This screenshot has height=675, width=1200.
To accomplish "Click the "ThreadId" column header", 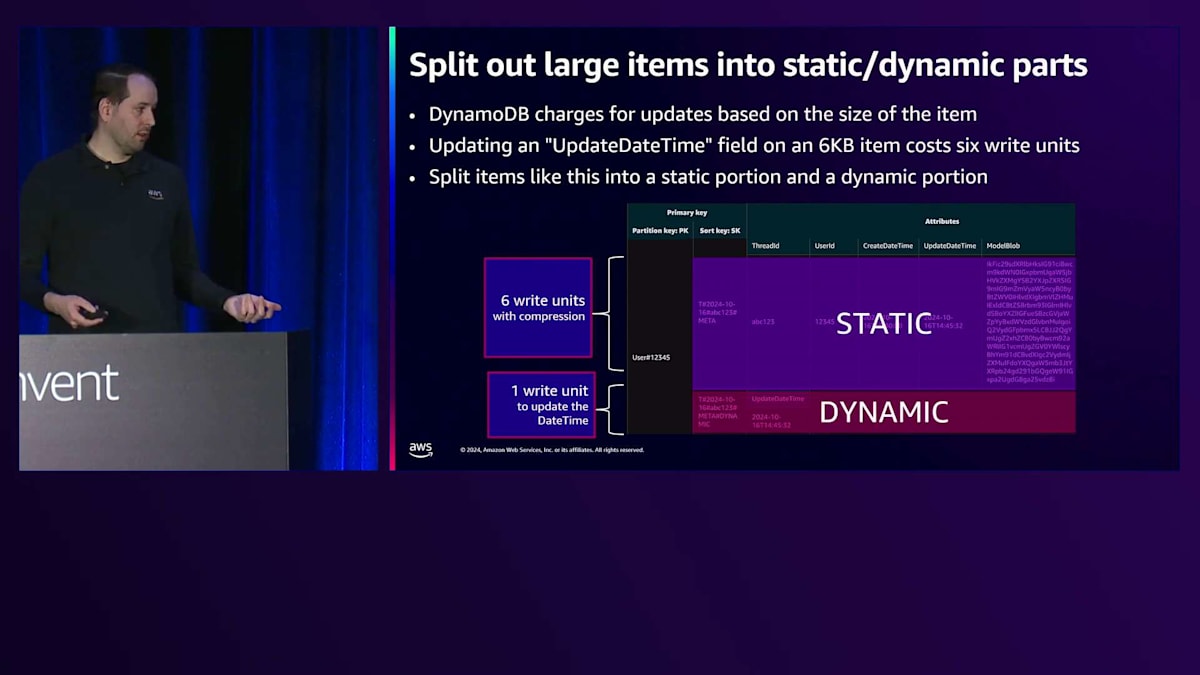I will 765,246.
